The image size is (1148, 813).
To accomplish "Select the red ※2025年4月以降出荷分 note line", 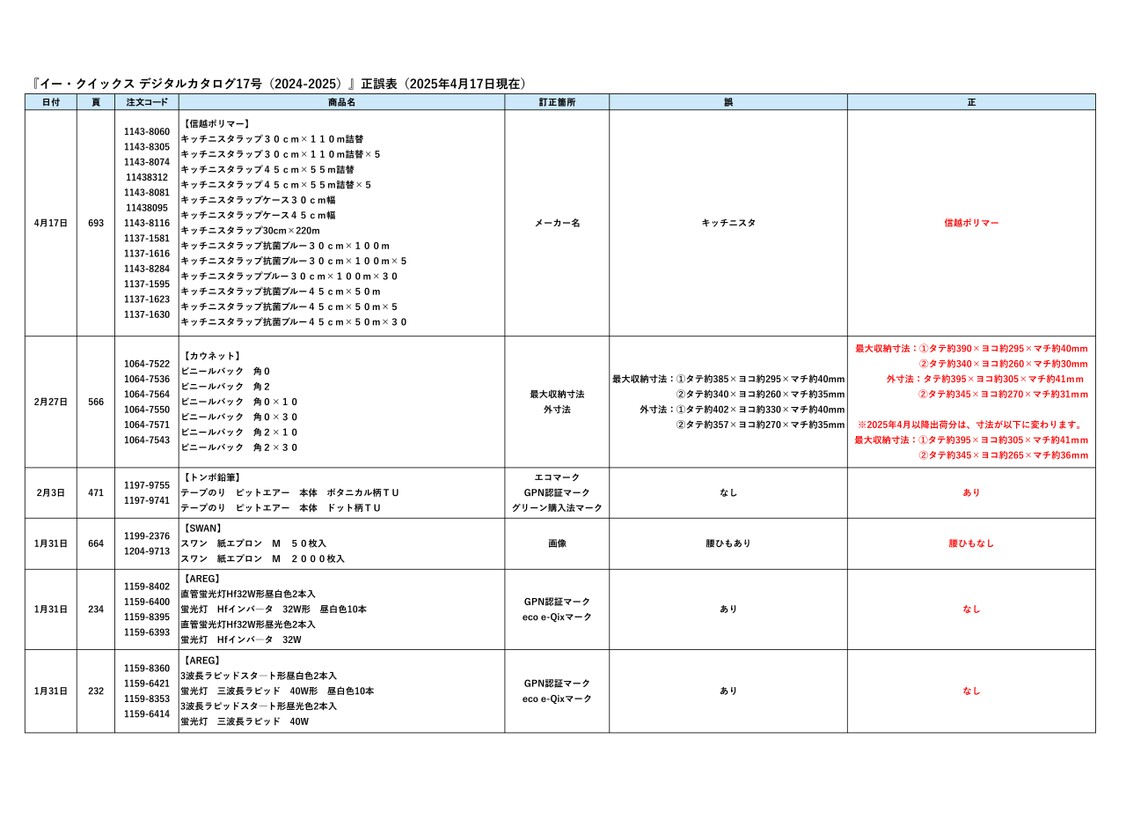I will (x=971, y=425).
